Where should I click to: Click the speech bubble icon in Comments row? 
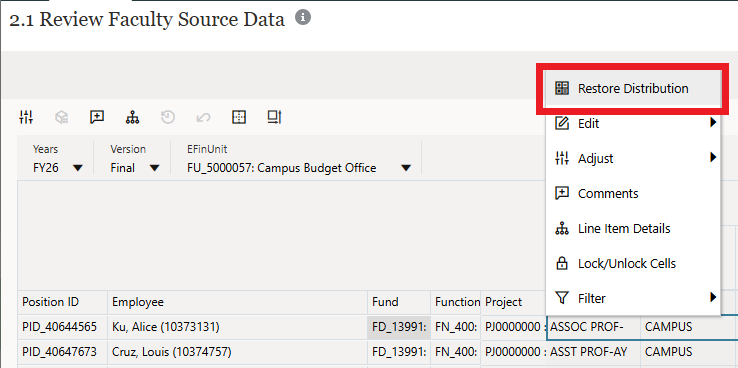click(562, 193)
